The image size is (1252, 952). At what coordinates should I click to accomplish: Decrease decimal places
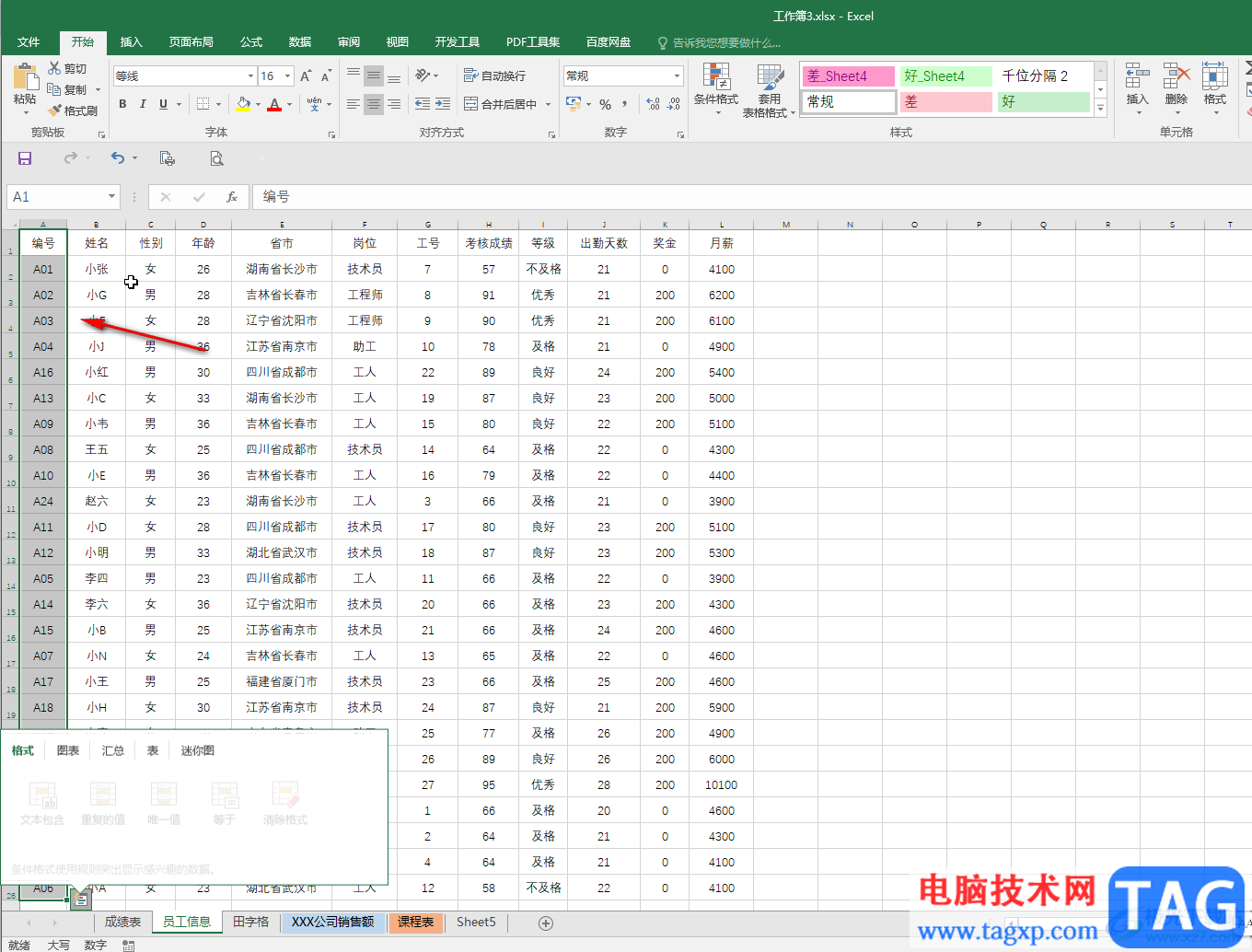[x=674, y=104]
